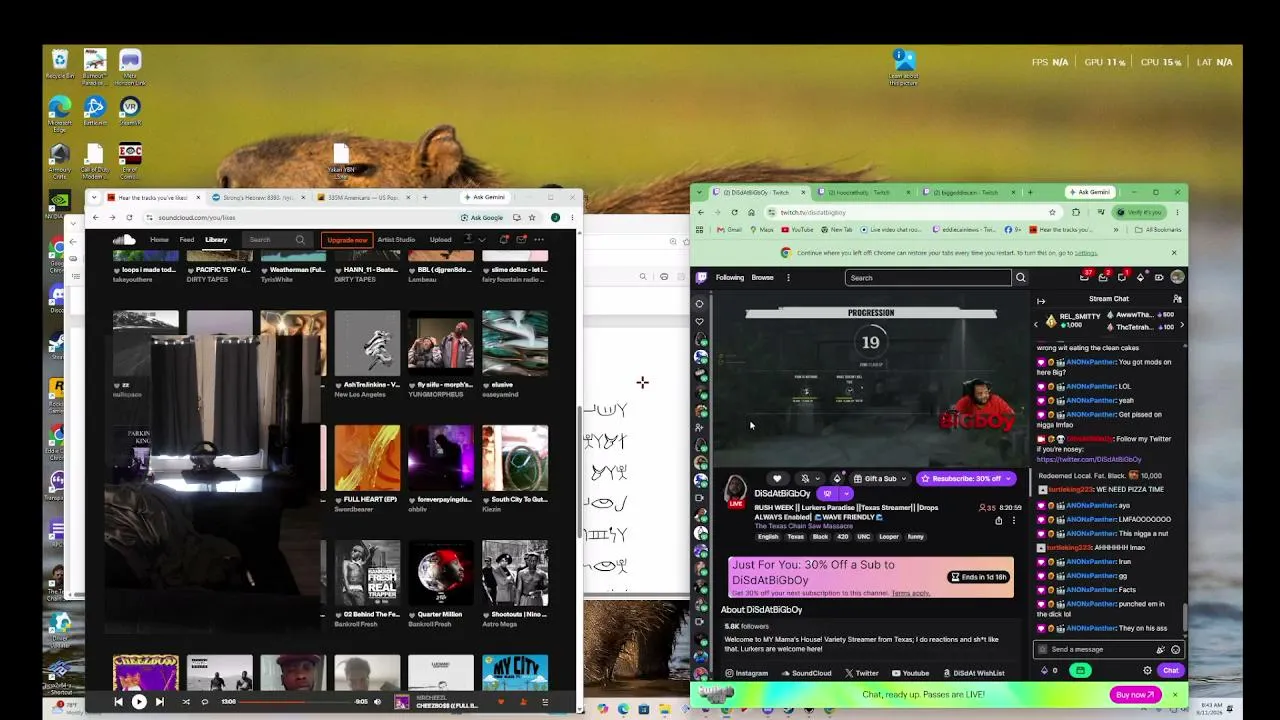
Task: Click the SoundCloud logo
Action: coord(124,240)
